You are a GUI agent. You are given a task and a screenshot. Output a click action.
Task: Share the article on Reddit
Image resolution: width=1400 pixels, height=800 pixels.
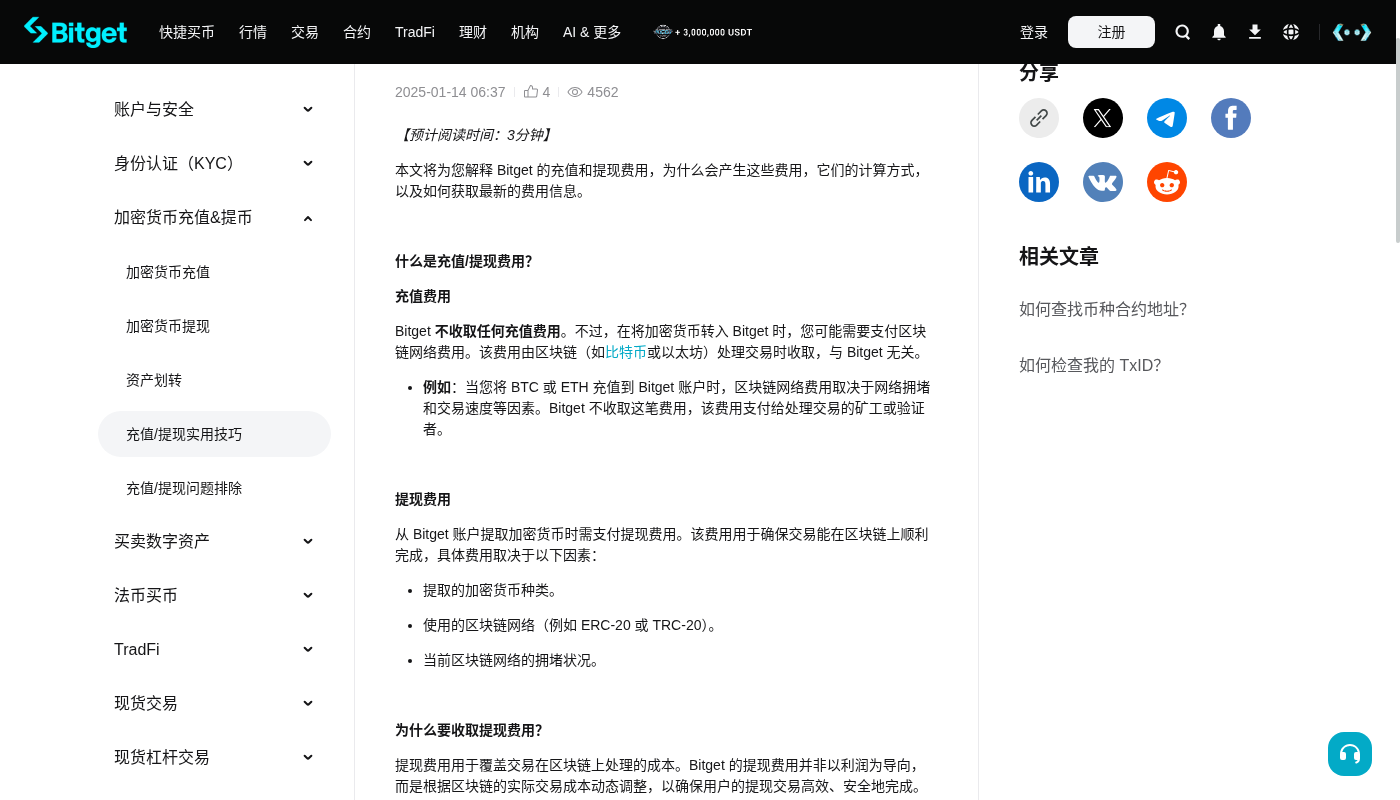(1167, 182)
